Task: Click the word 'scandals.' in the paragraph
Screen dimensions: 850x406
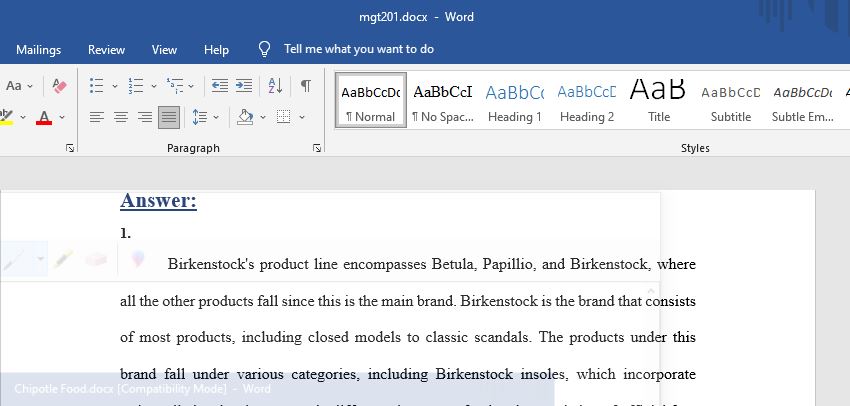Action: click(504, 337)
